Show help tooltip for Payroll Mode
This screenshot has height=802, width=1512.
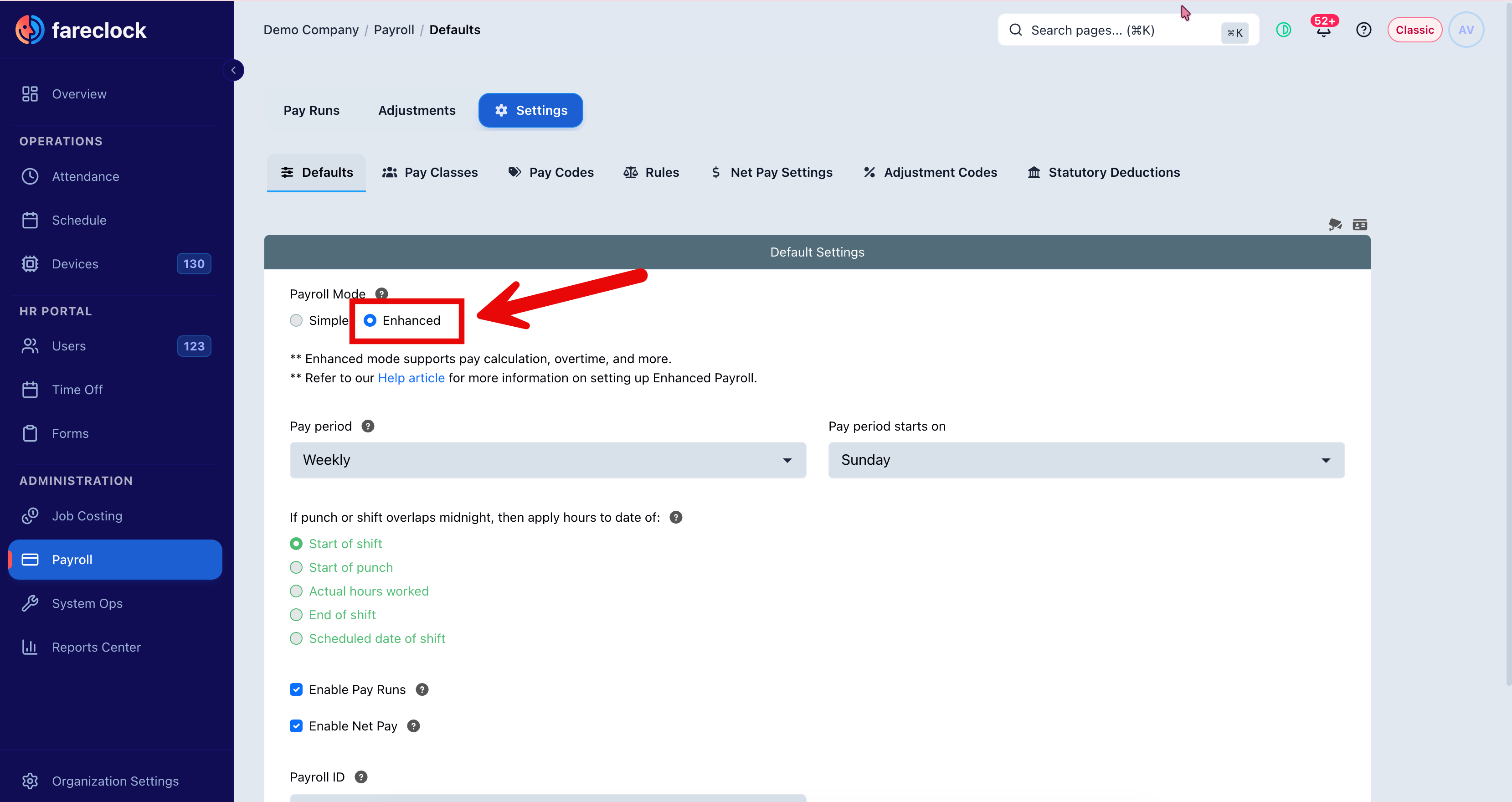tap(381, 293)
